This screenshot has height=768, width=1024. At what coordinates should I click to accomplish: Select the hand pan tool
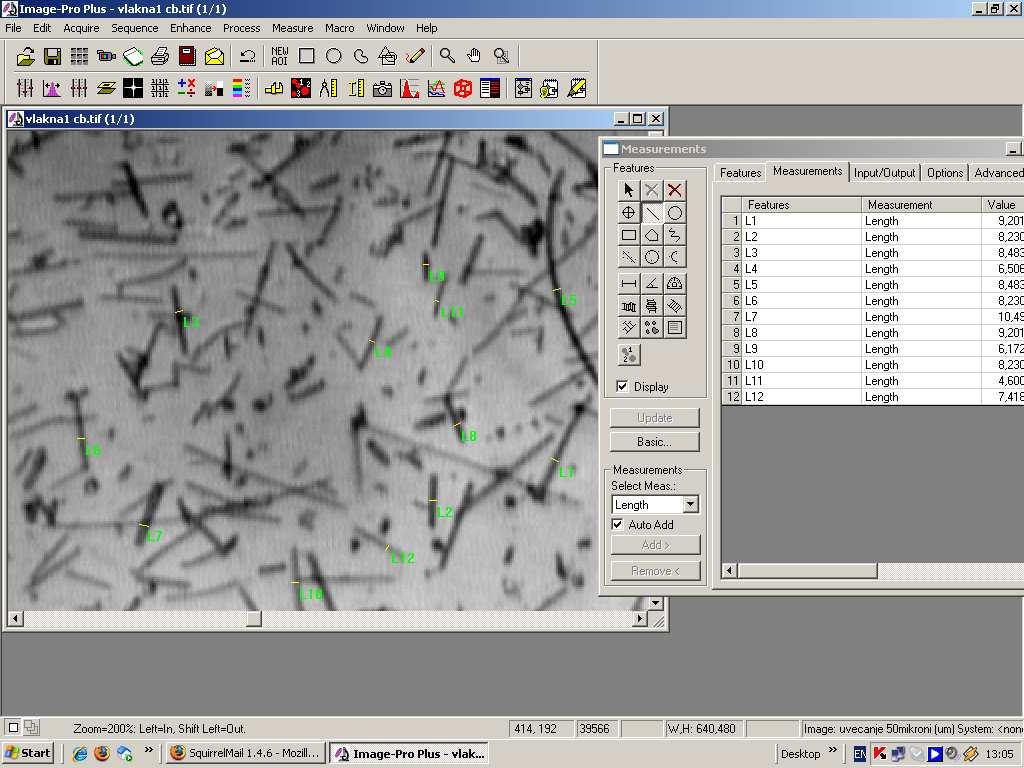[x=474, y=57]
